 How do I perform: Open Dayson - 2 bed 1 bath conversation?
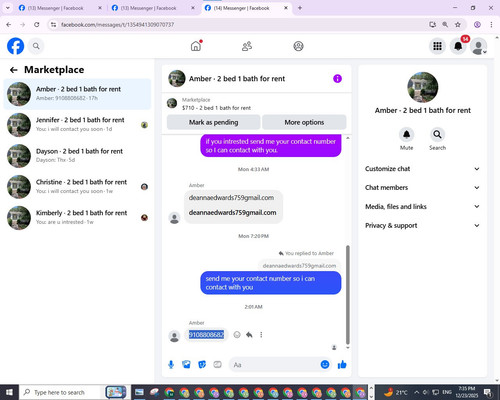[x=77, y=156]
